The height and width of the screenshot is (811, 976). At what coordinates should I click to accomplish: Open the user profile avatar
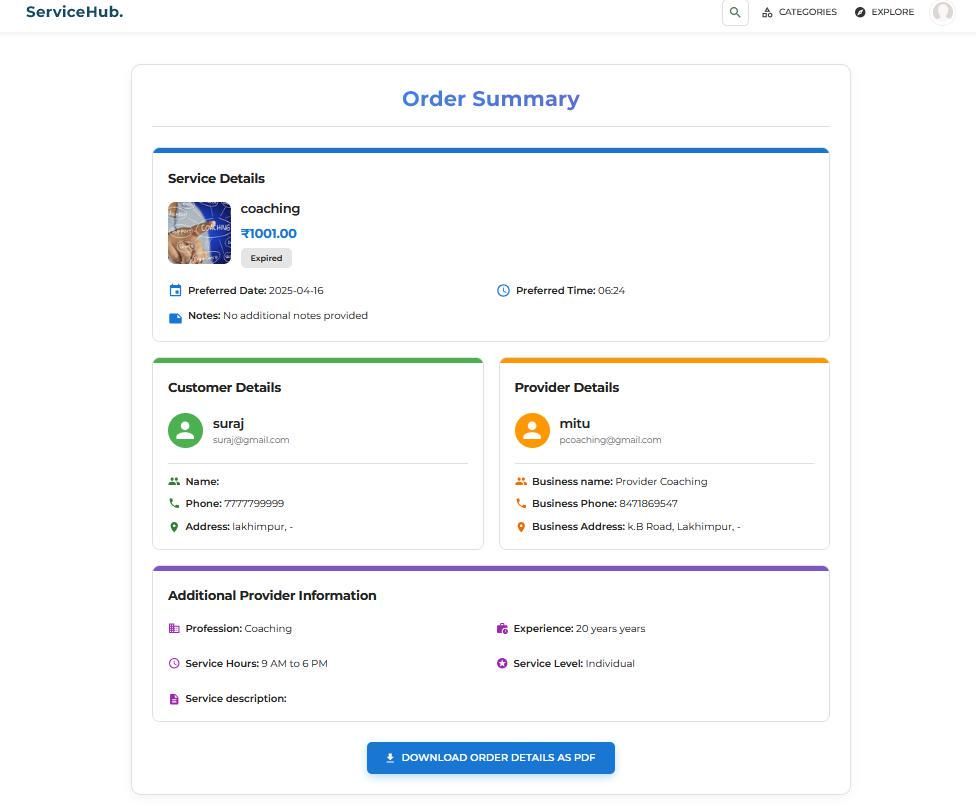(x=942, y=12)
